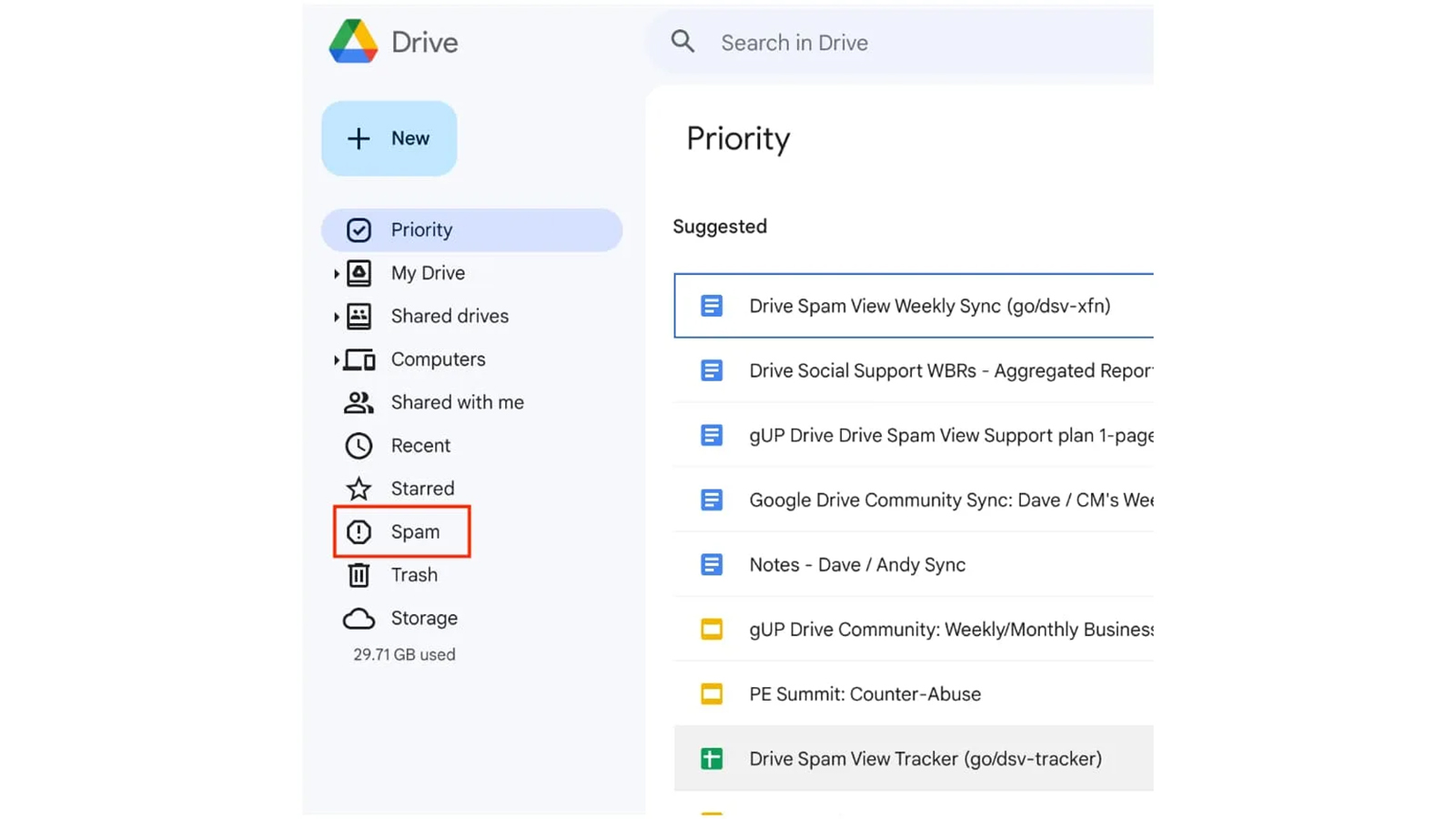This screenshot has width=1456, height=819.
Task: Open Storage in the sidebar
Action: click(x=424, y=618)
